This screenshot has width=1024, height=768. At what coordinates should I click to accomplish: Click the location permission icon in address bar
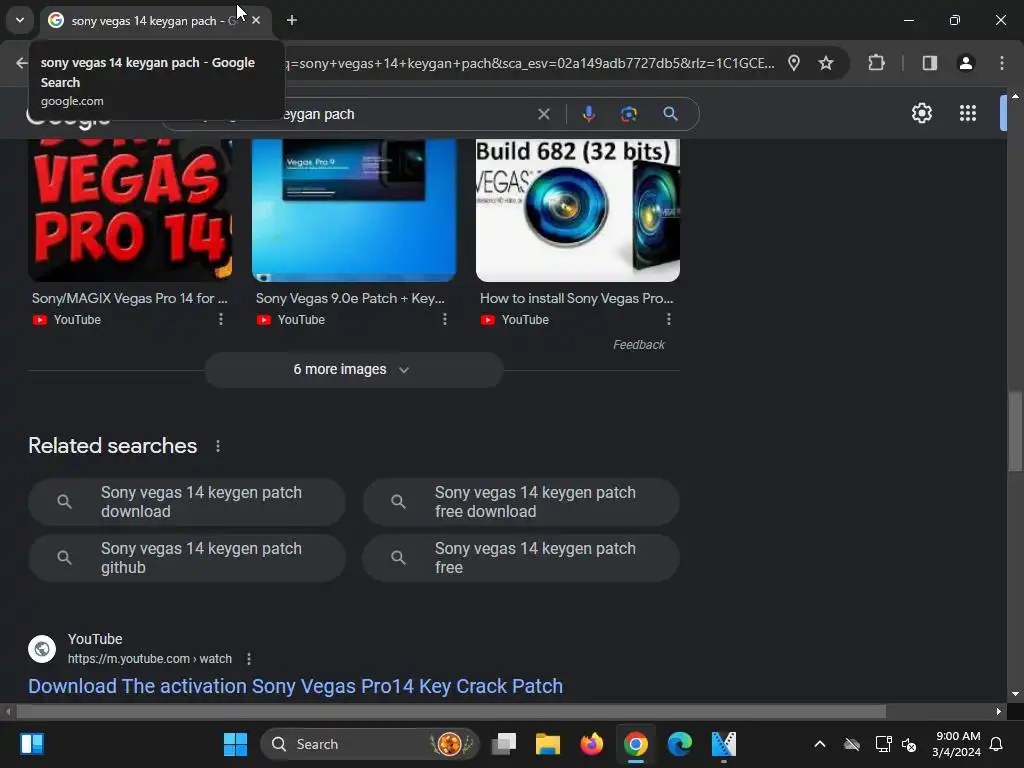click(793, 63)
